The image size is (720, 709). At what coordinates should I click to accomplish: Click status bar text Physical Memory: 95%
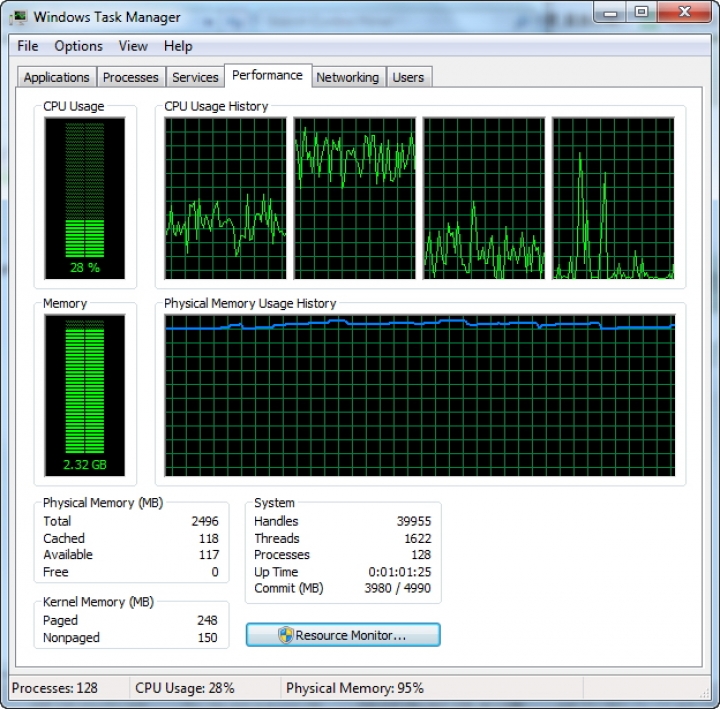coord(354,688)
